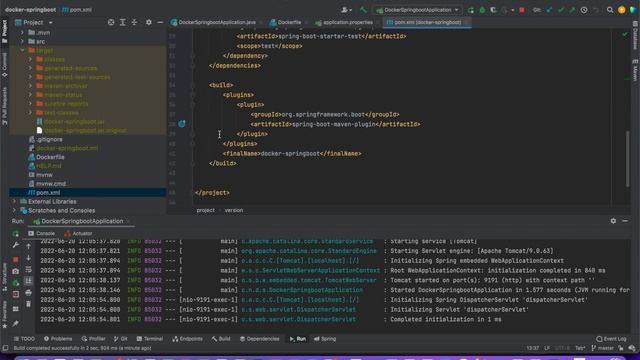Expand the test-classes folder
The image size is (640, 360).
pyautogui.click(x=30, y=112)
